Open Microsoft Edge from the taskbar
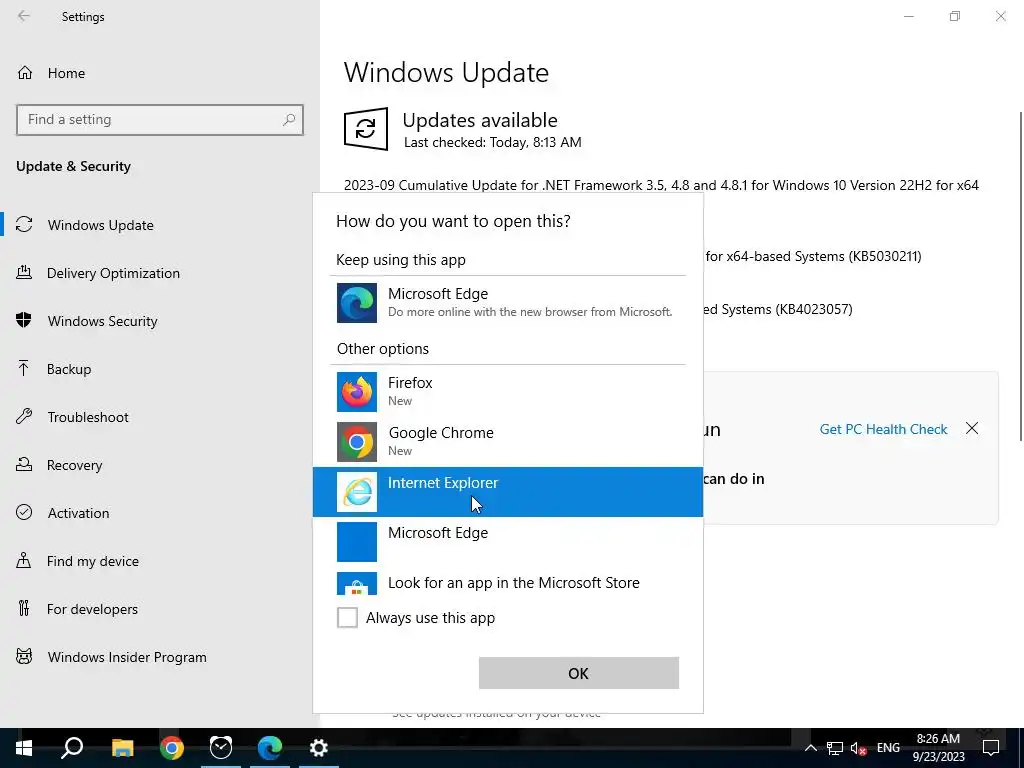The width and height of the screenshot is (1024, 768). (270, 748)
